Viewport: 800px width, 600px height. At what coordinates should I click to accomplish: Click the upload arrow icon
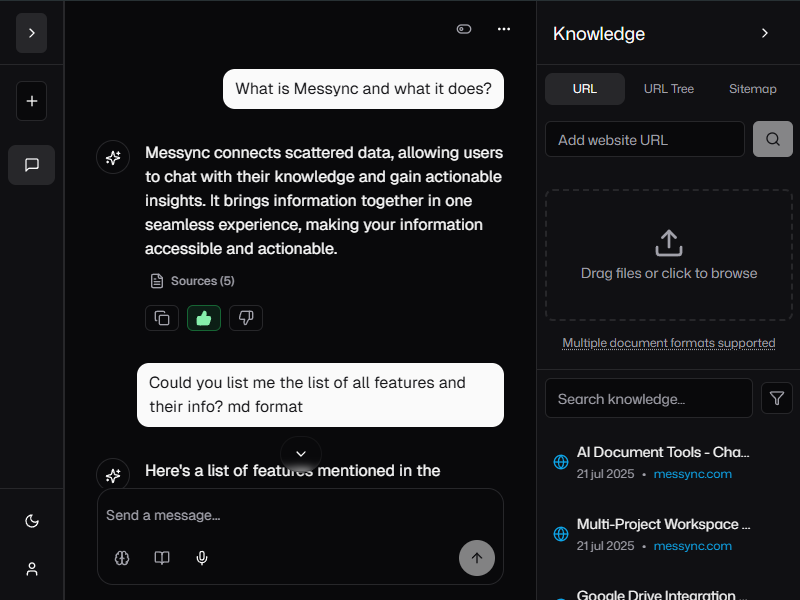[x=668, y=243]
